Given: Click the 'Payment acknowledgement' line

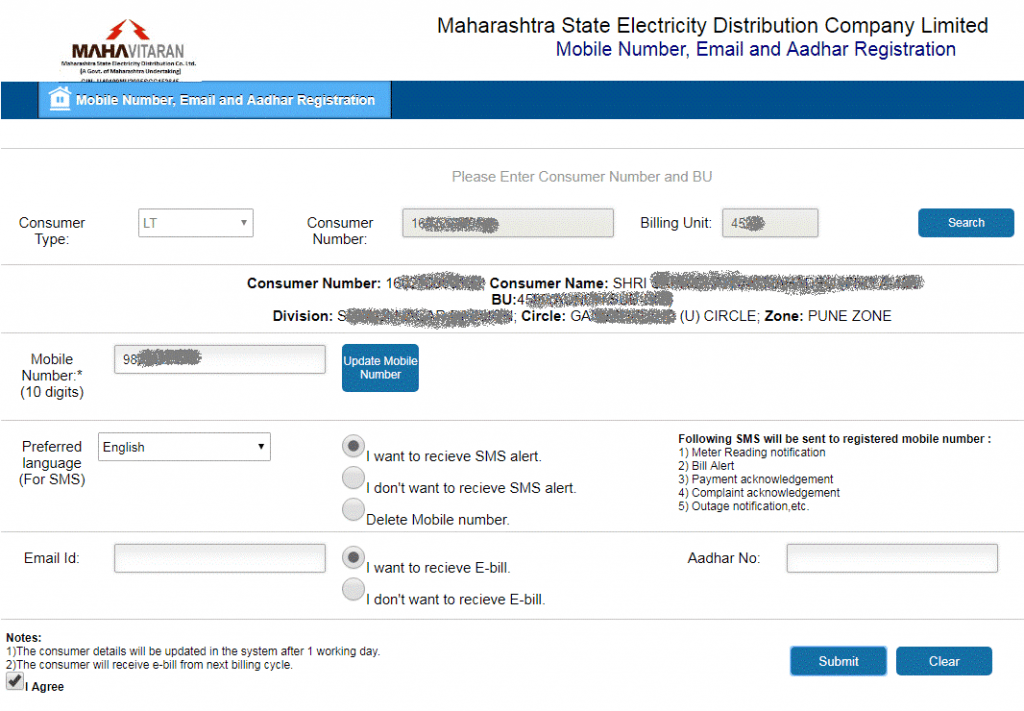Looking at the screenshot, I should (756, 479).
